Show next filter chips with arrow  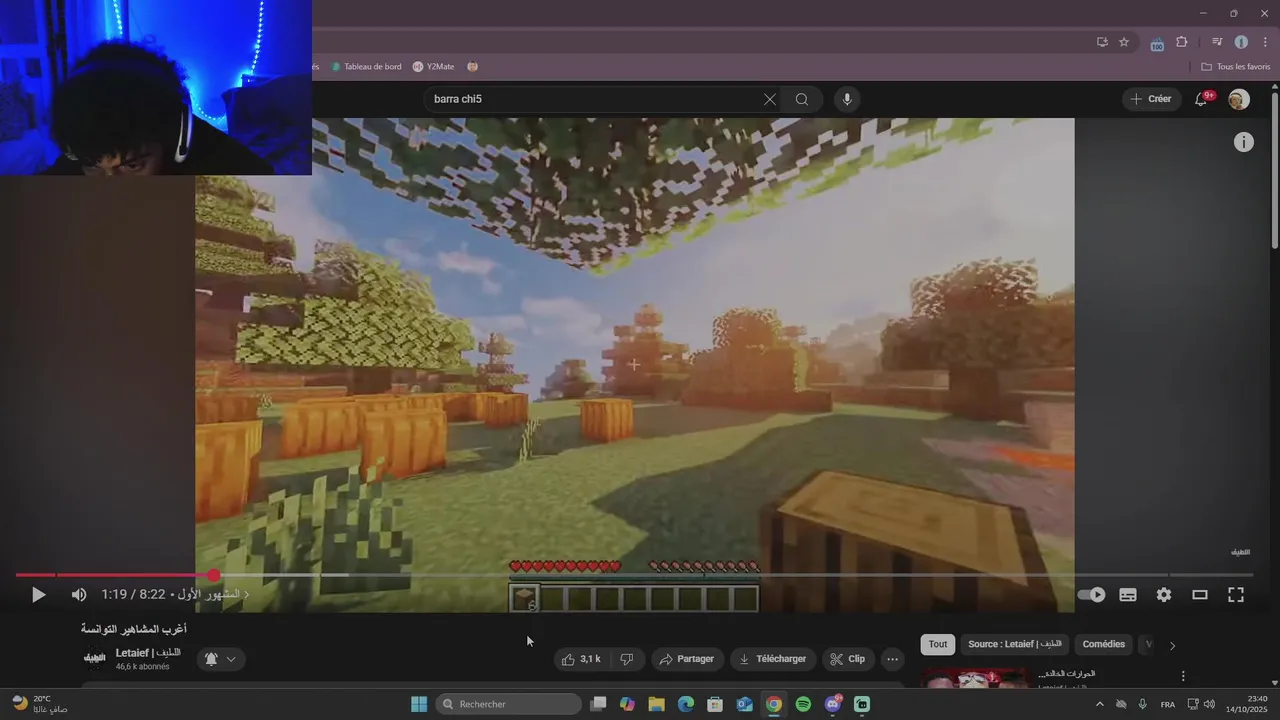[1173, 645]
